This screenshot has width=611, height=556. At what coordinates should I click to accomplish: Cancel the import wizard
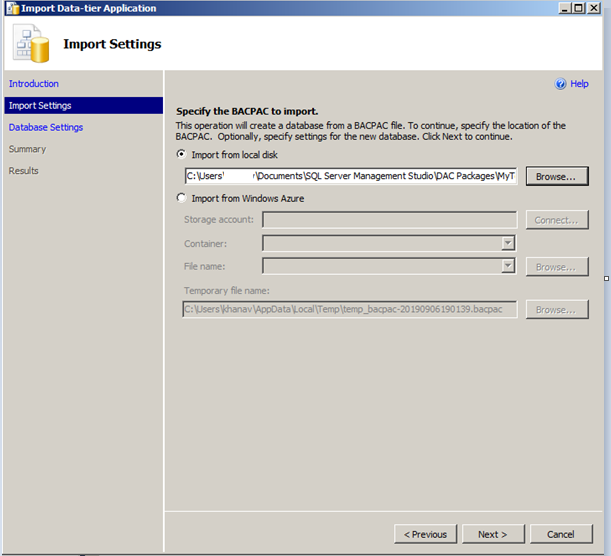561,534
